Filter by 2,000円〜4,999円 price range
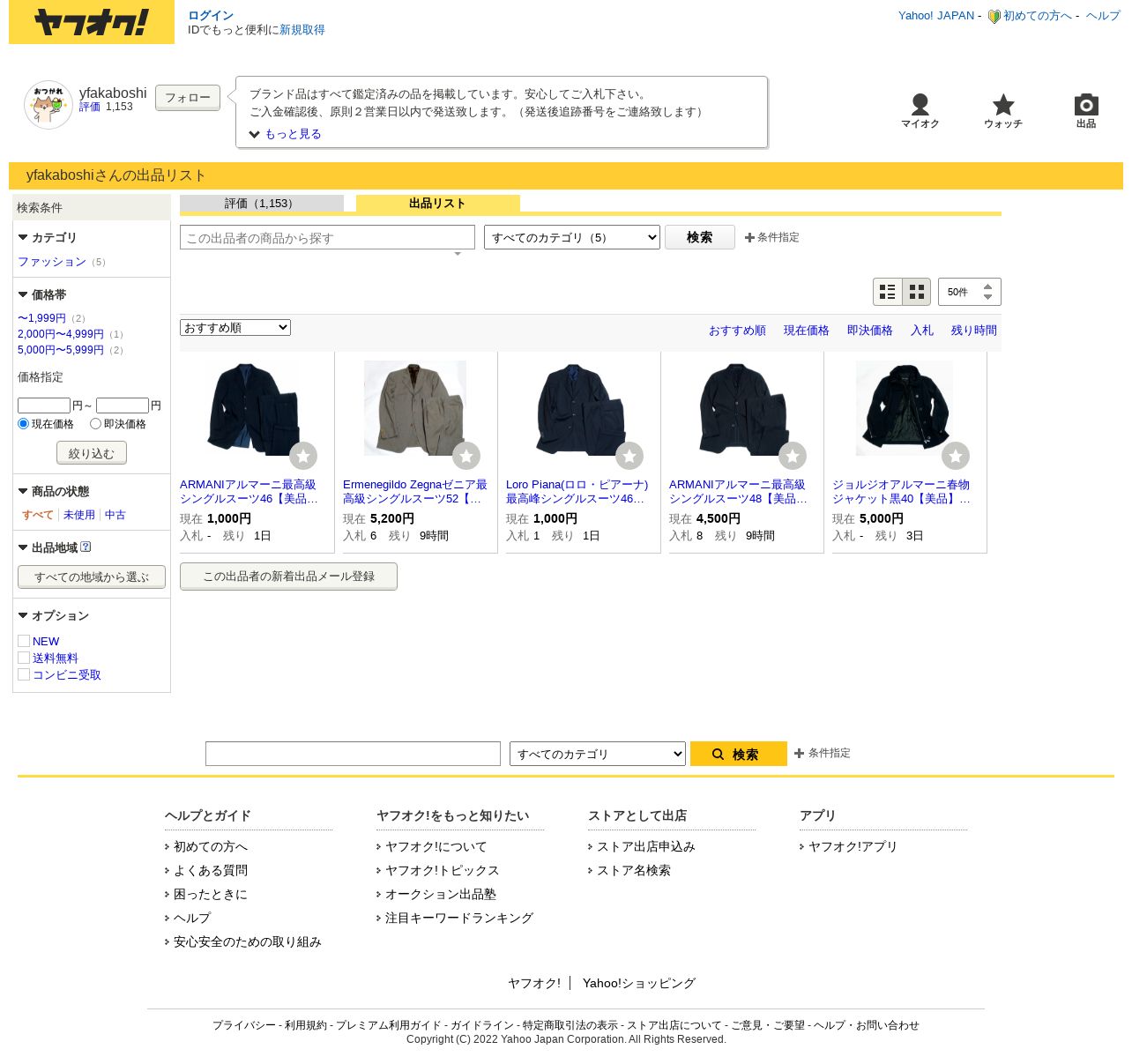1132x1064 pixels. click(61, 334)
